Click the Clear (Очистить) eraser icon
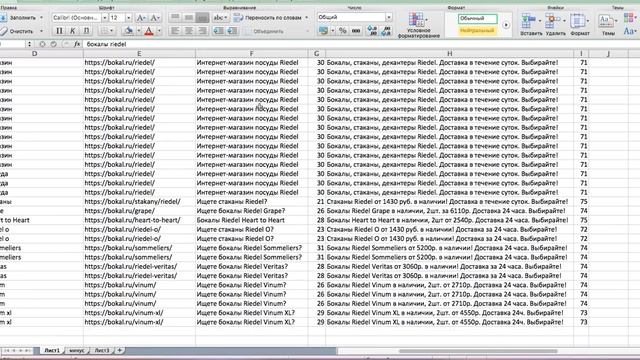The height and width of the screenshot is (360, 640). coord(3,31)
